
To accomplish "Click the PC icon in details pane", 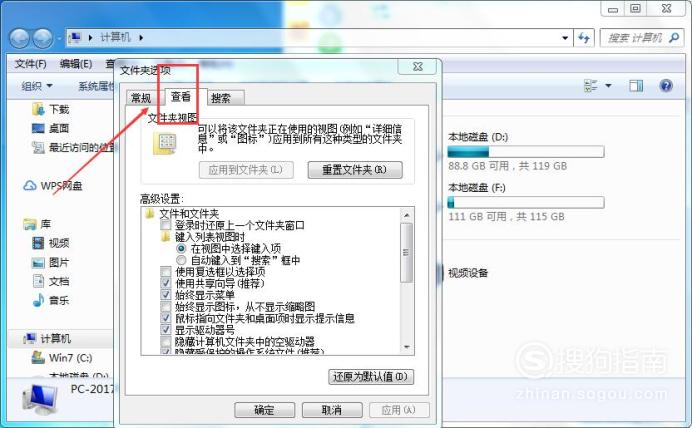I will 40,401.
